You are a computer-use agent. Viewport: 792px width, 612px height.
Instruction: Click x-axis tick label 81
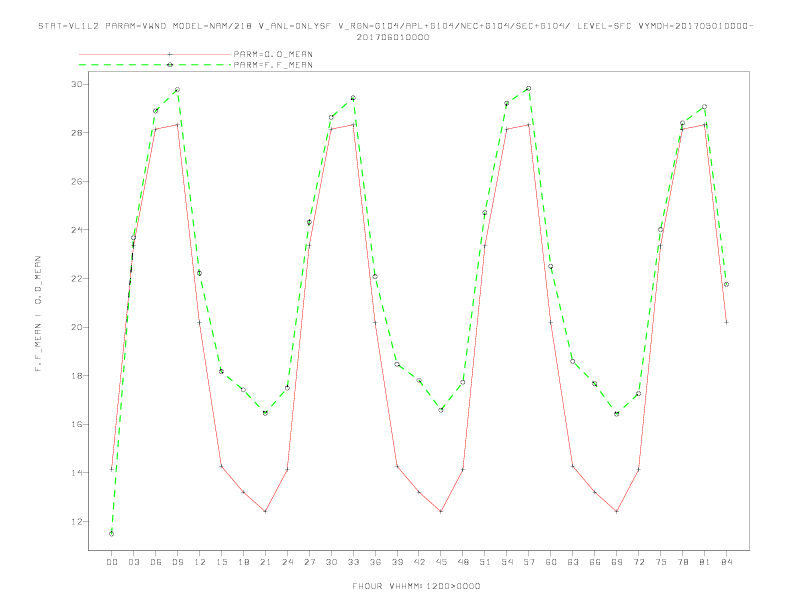pos(705,562)
